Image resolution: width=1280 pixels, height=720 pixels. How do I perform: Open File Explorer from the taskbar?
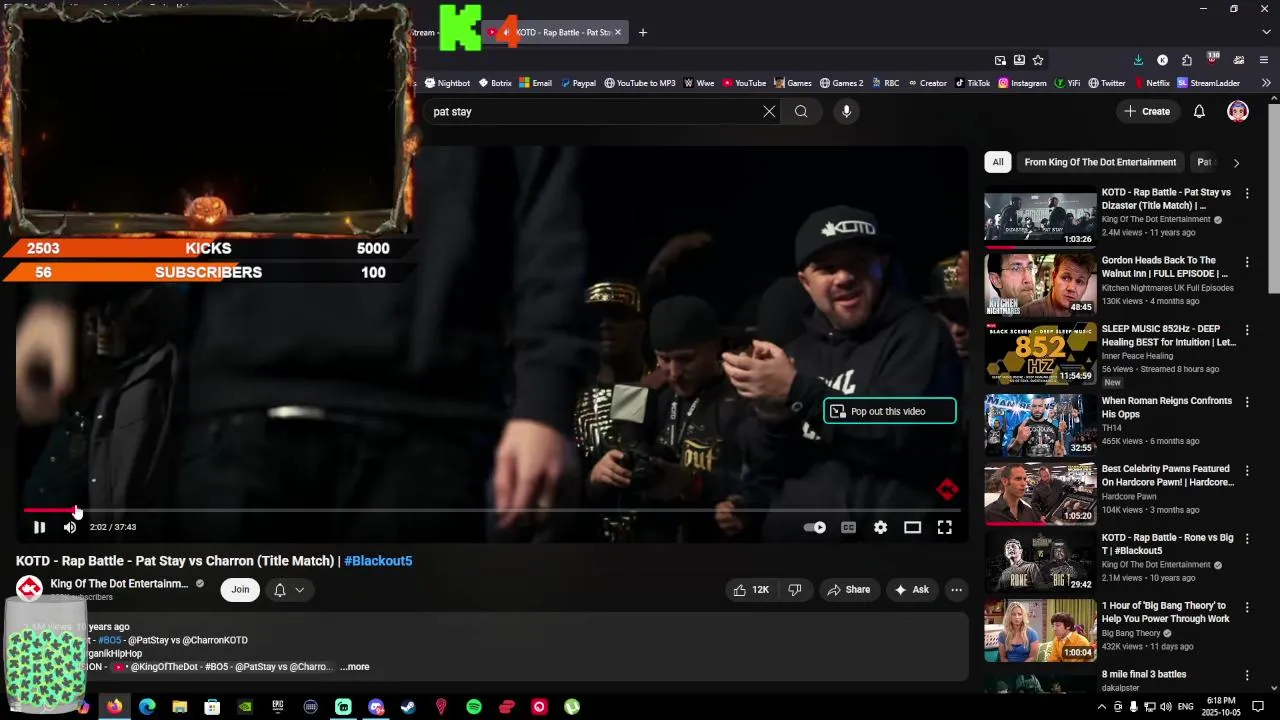(180, 707)
